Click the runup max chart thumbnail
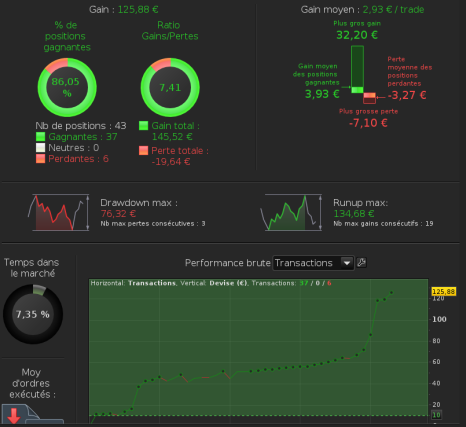466x427 pixels. 291,212
